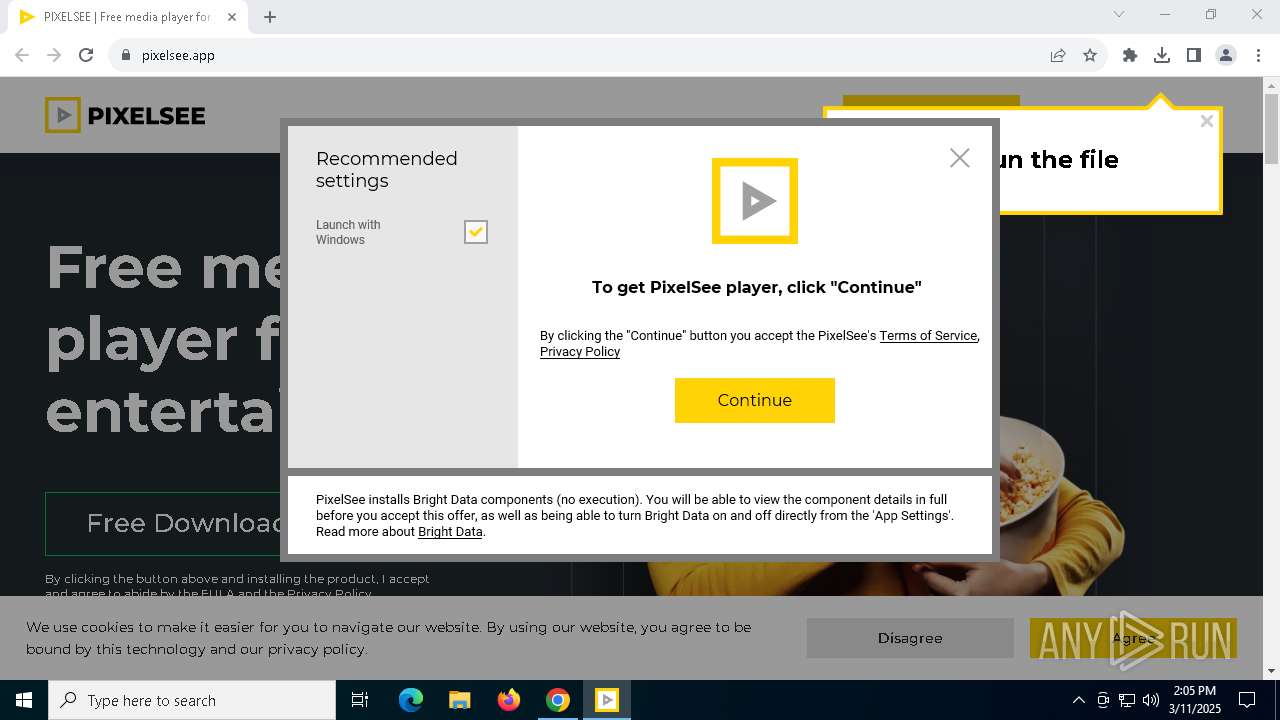Click the browser forward arrow
Screen dimensions: 1280x720
pos(54,55)
